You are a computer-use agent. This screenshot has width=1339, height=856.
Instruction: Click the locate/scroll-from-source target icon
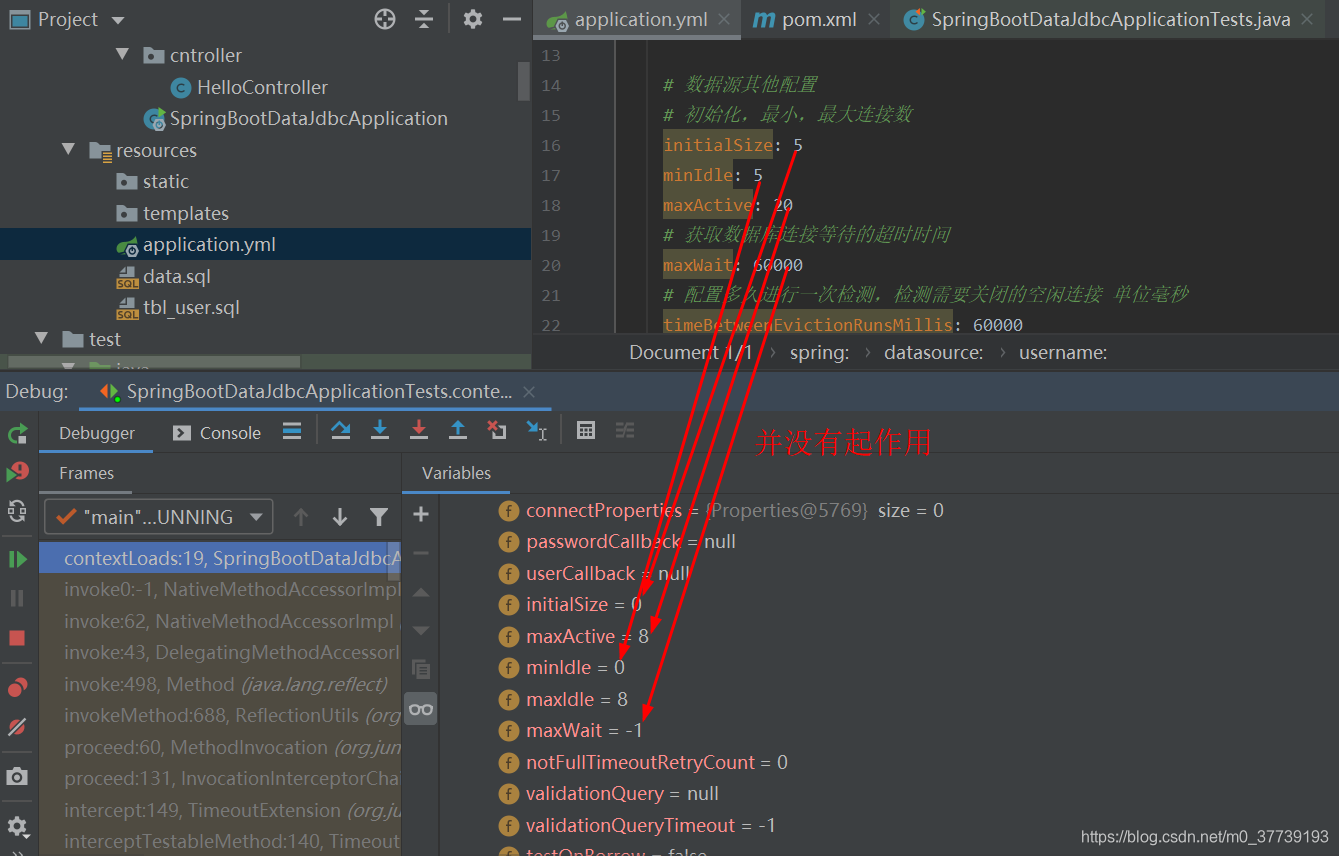(385, 19)
